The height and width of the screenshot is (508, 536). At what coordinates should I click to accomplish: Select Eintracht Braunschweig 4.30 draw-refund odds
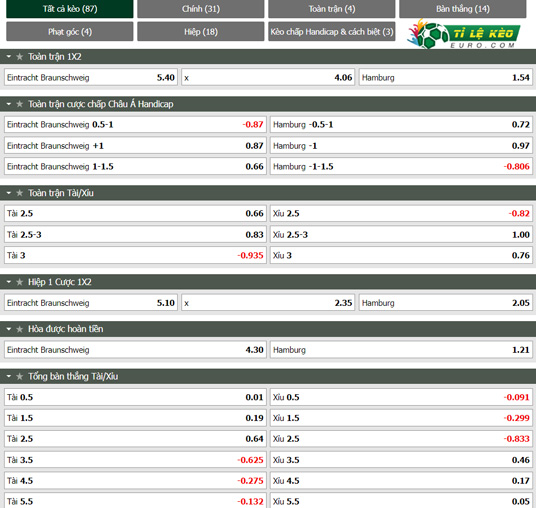[x=135, y=350]
